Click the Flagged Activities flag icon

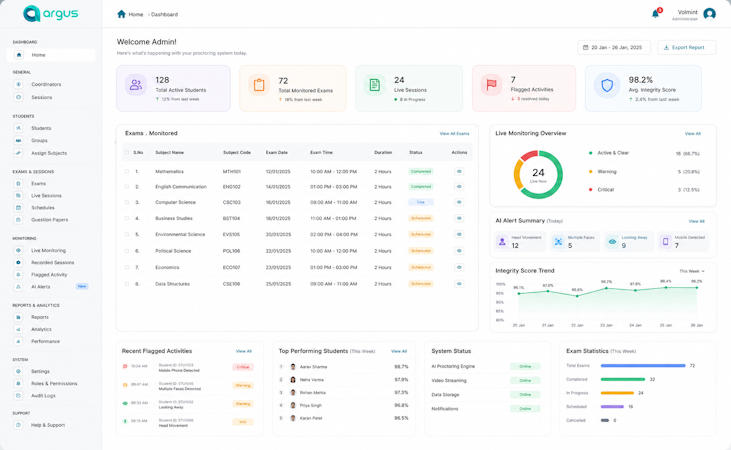click(x=491, y=84)
